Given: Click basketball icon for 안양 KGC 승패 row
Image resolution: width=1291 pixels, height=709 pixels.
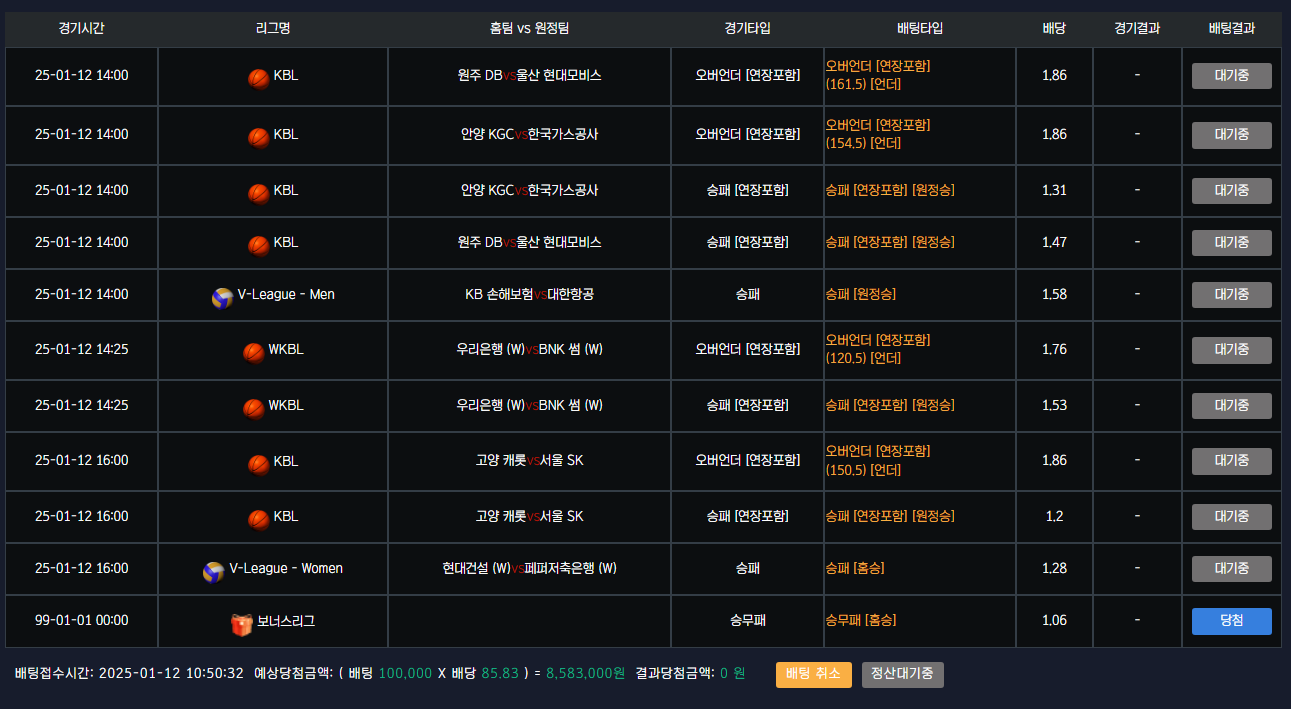Looking at the screenshot, I should (x=259, y=192).
